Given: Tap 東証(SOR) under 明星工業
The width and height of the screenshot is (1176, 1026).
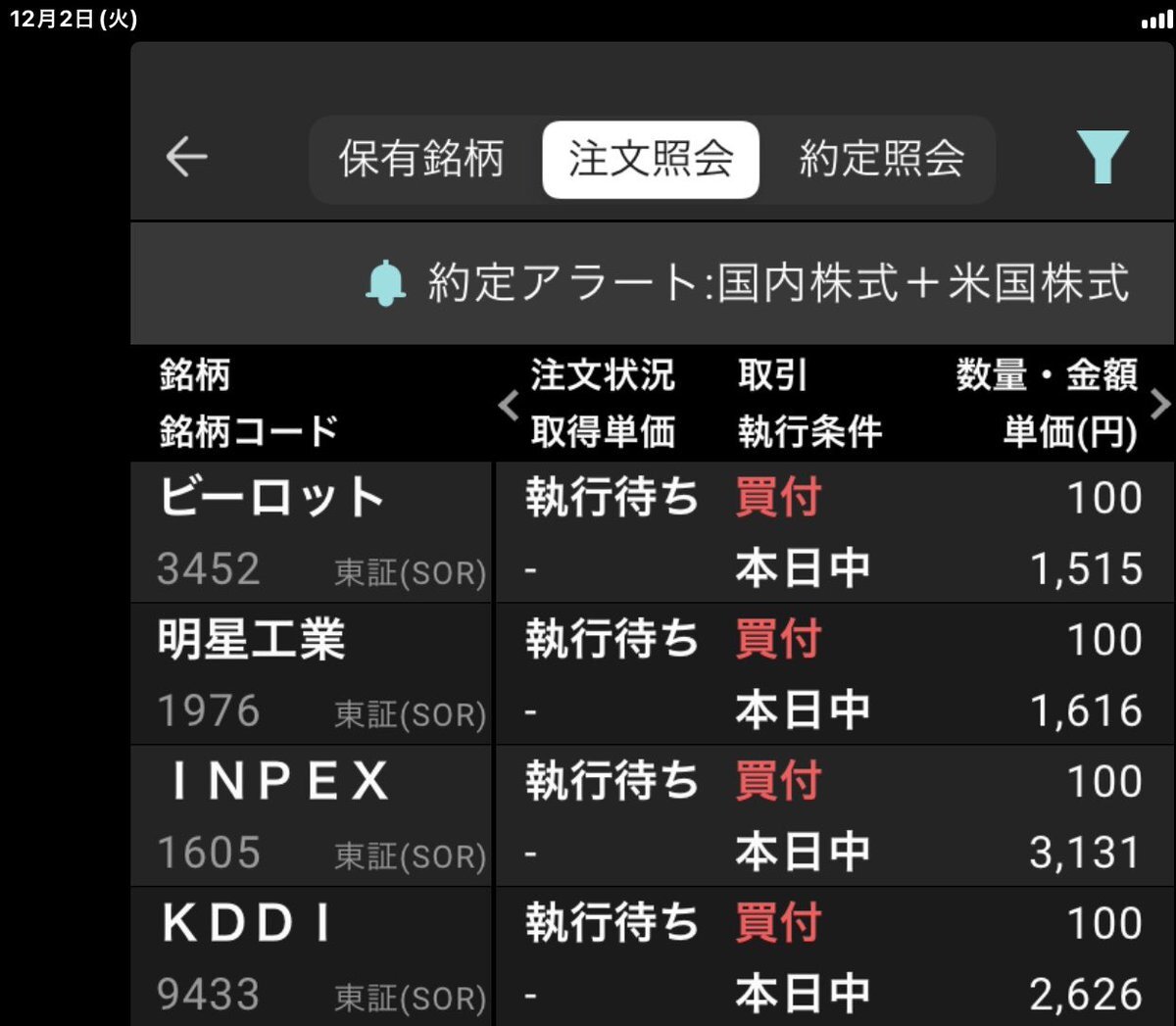Looking at the screenshot, I should coord(411,715).
